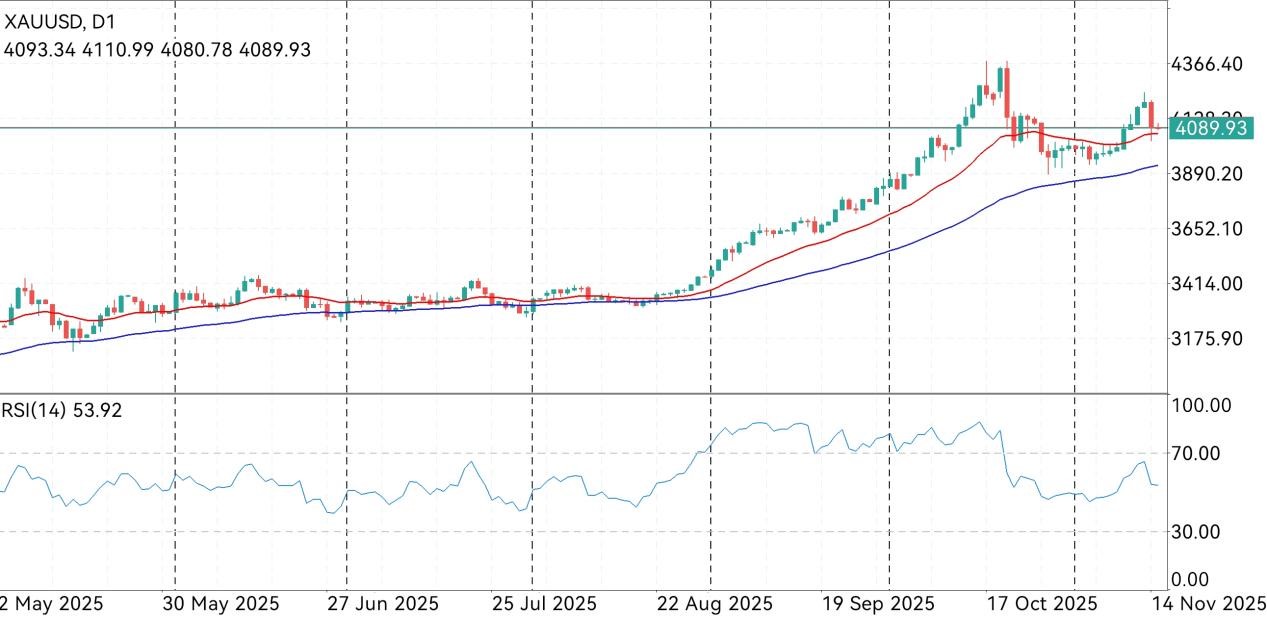Click the 3175.90 price axis label
This screenshot has width=1267, height=618.
[x=1206, y=339]
